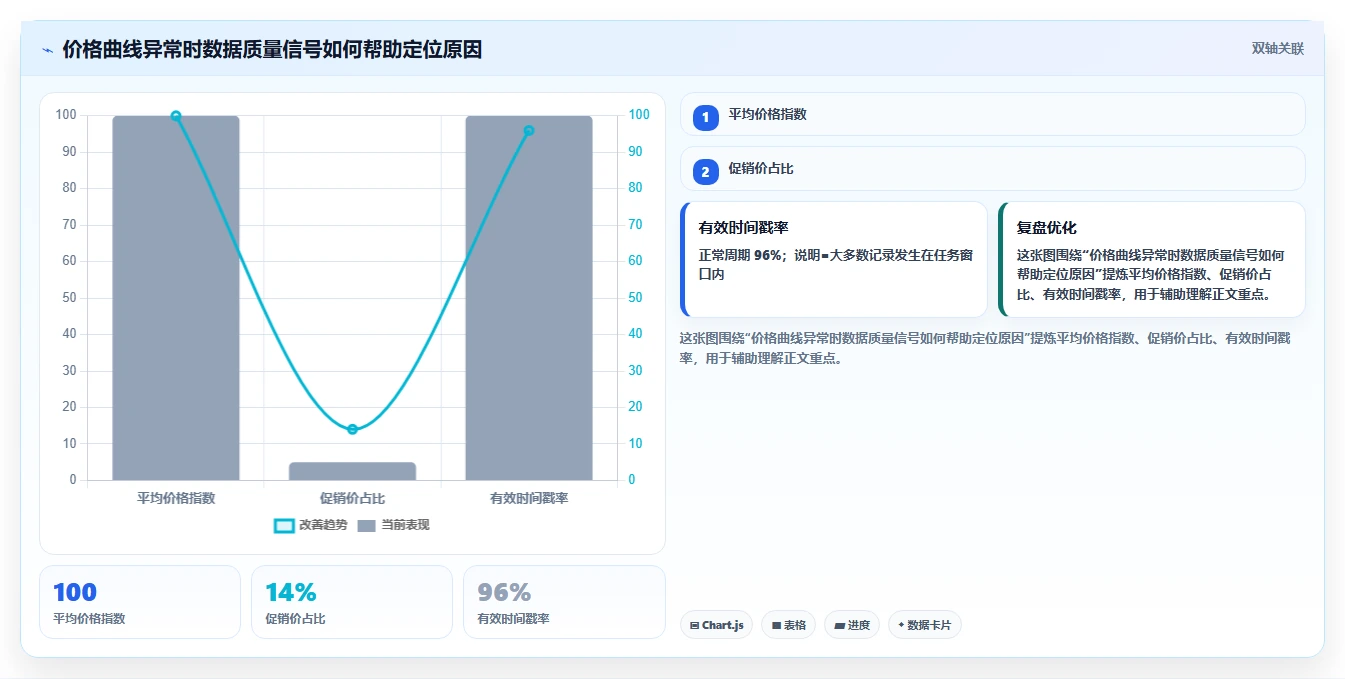Click the teal 改善趋势 legend swatch

[x=284, y=526]
